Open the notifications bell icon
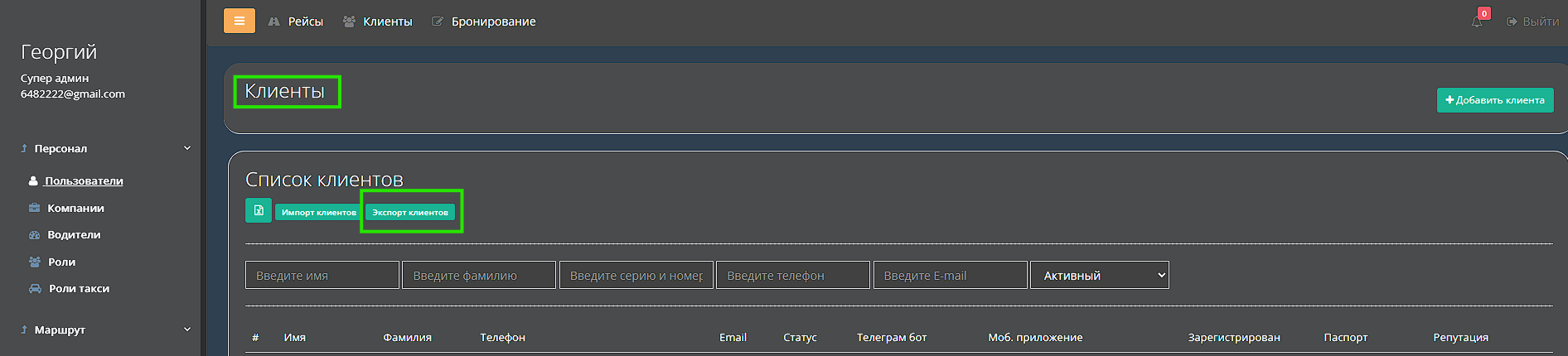Screen dimensions: 1568x356 click(x=1477, y=22)
